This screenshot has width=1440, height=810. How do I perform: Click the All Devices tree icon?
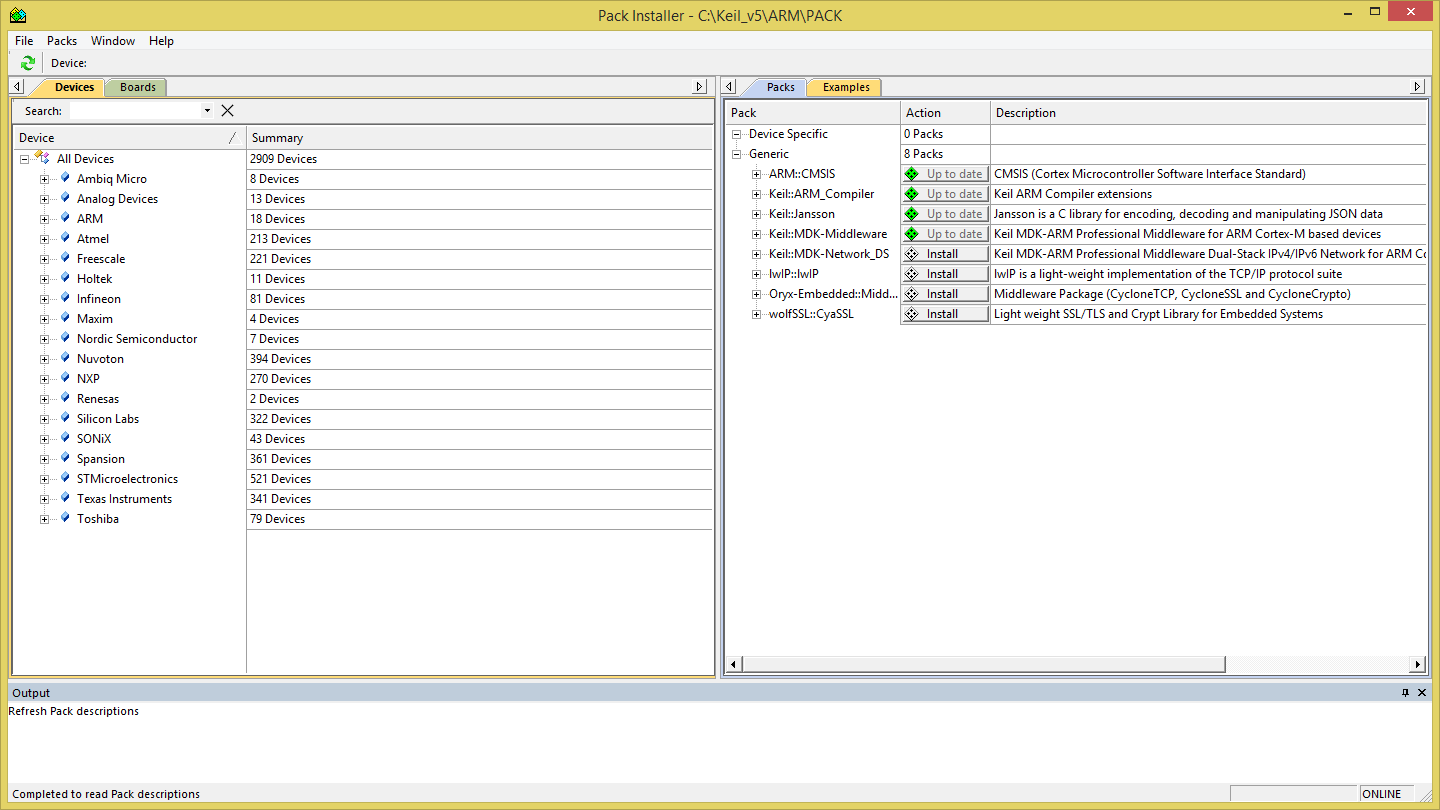coord(42,158)
